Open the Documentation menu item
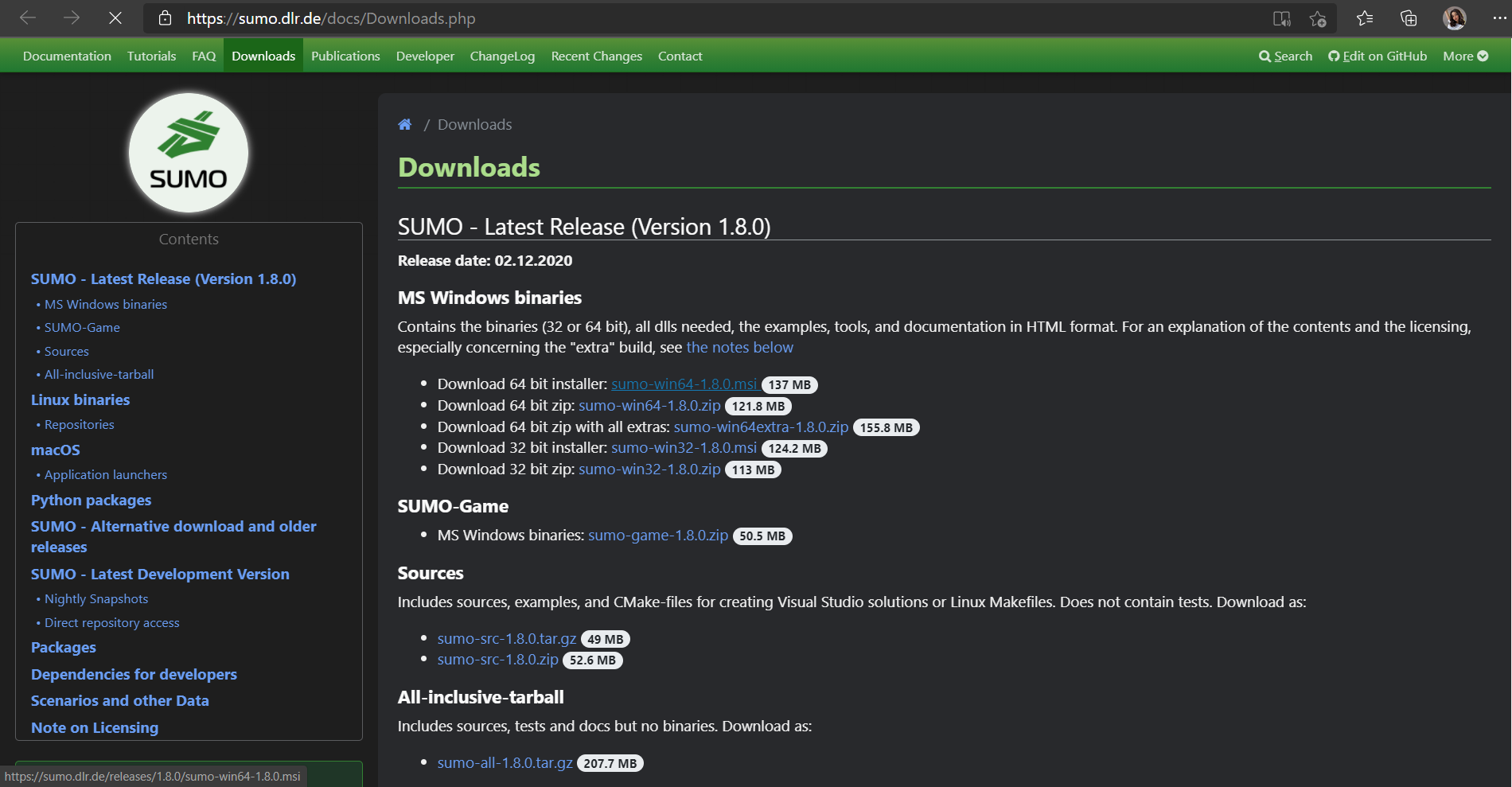The width and height of the screenshot is (1512, 787). click(x=67, y=56)
